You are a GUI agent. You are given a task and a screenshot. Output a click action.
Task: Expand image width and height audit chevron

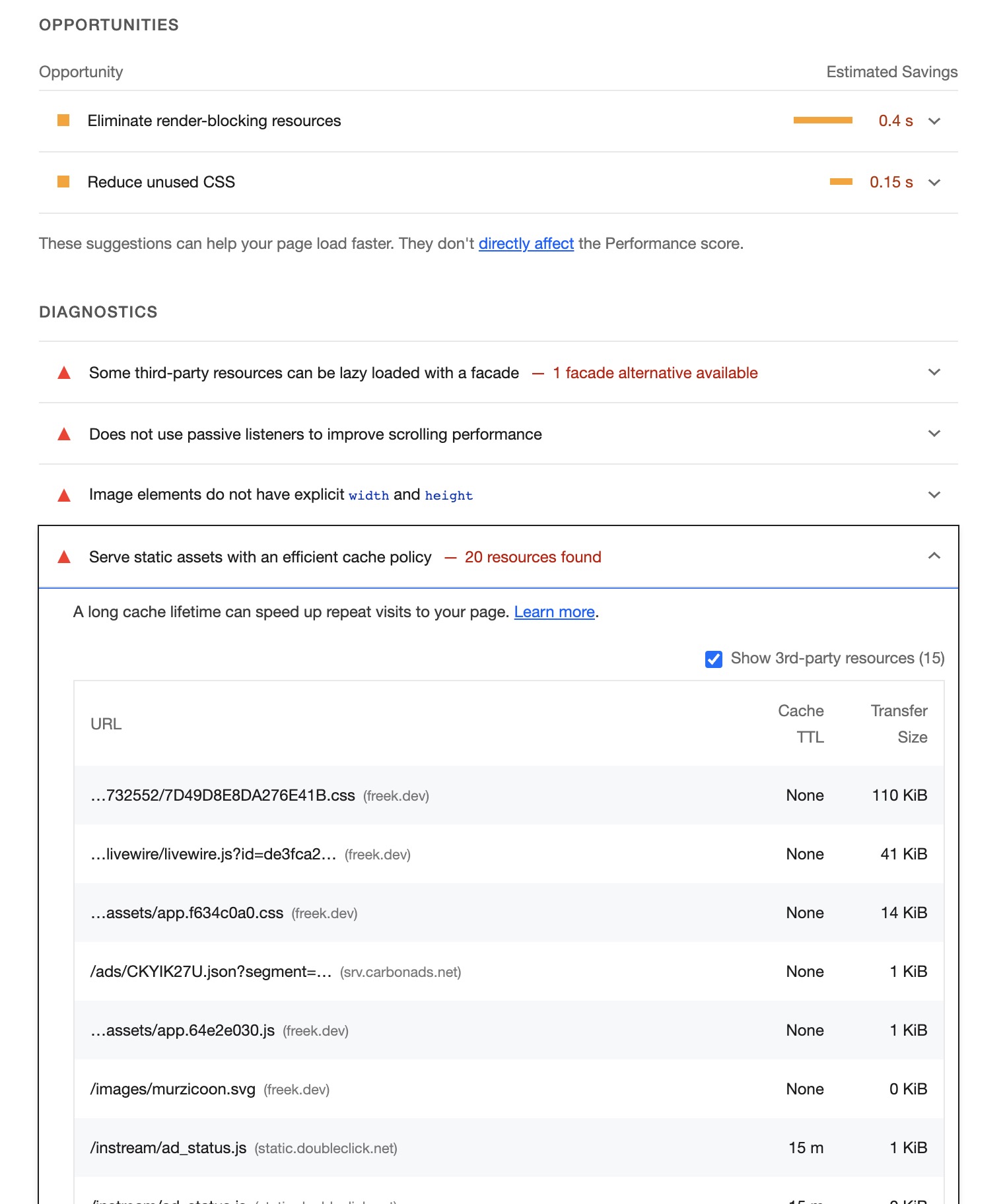[934, 494]
